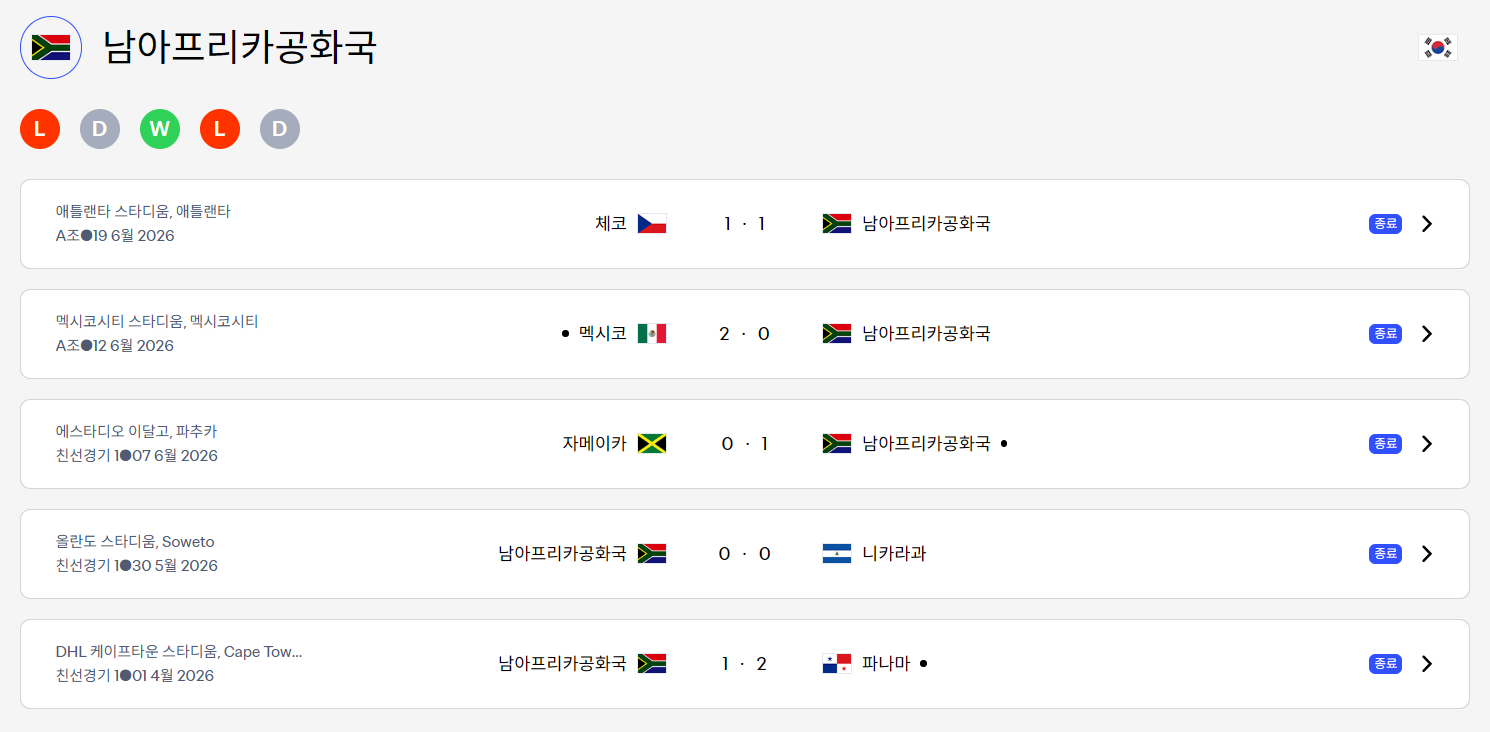Click the 종료 badge on the Czech match
Screen dimensions: 1490x732
[1385, 224]
